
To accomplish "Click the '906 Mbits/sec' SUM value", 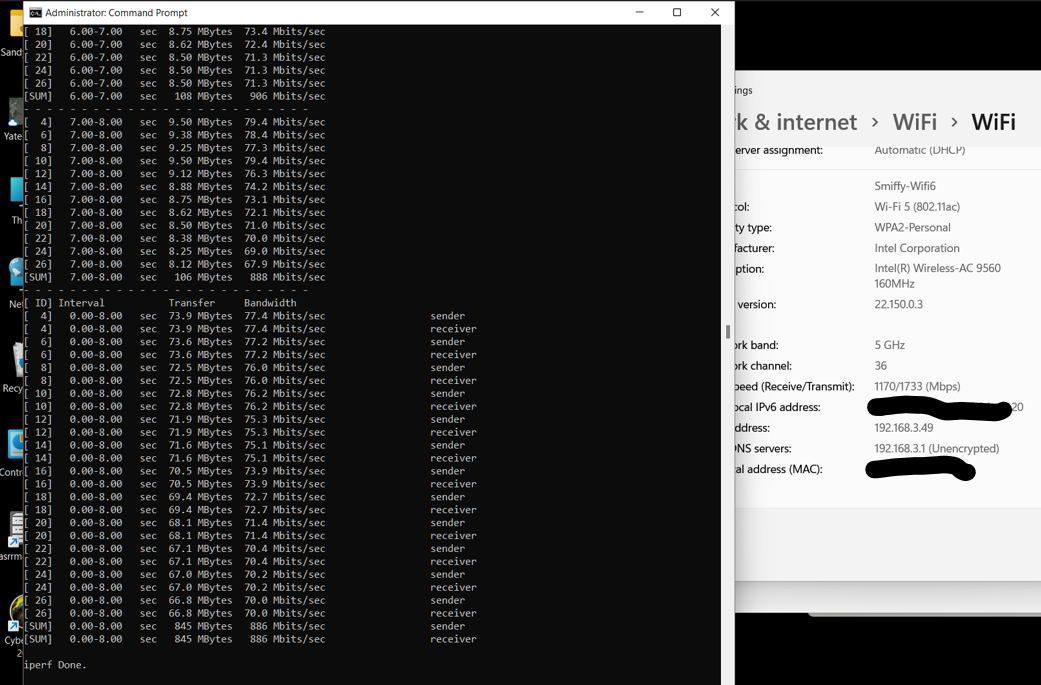I will point(287,96).
